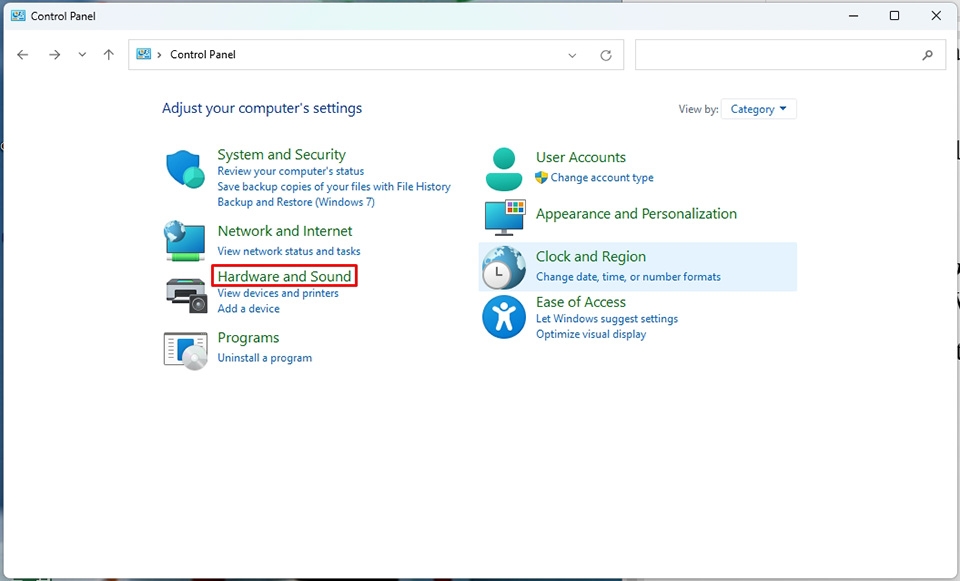Click Let Windows suggest settings
This screenshot has height=581, width=960.
pos(607,319)
